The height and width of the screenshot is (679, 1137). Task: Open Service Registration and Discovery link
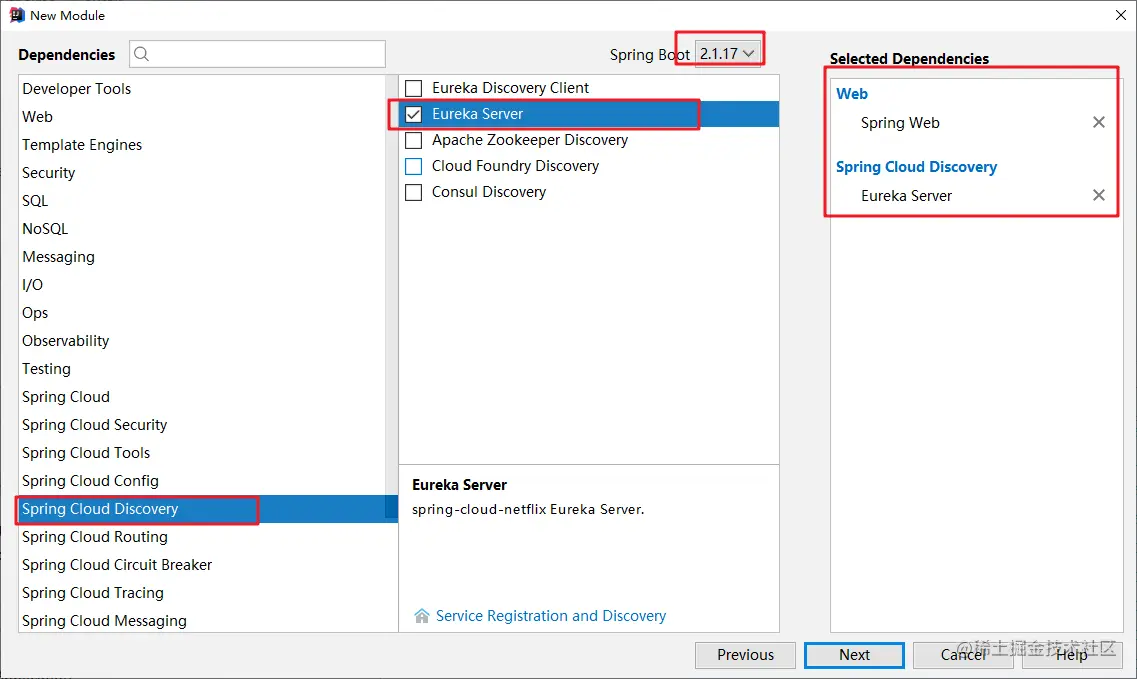pos(551,616)
